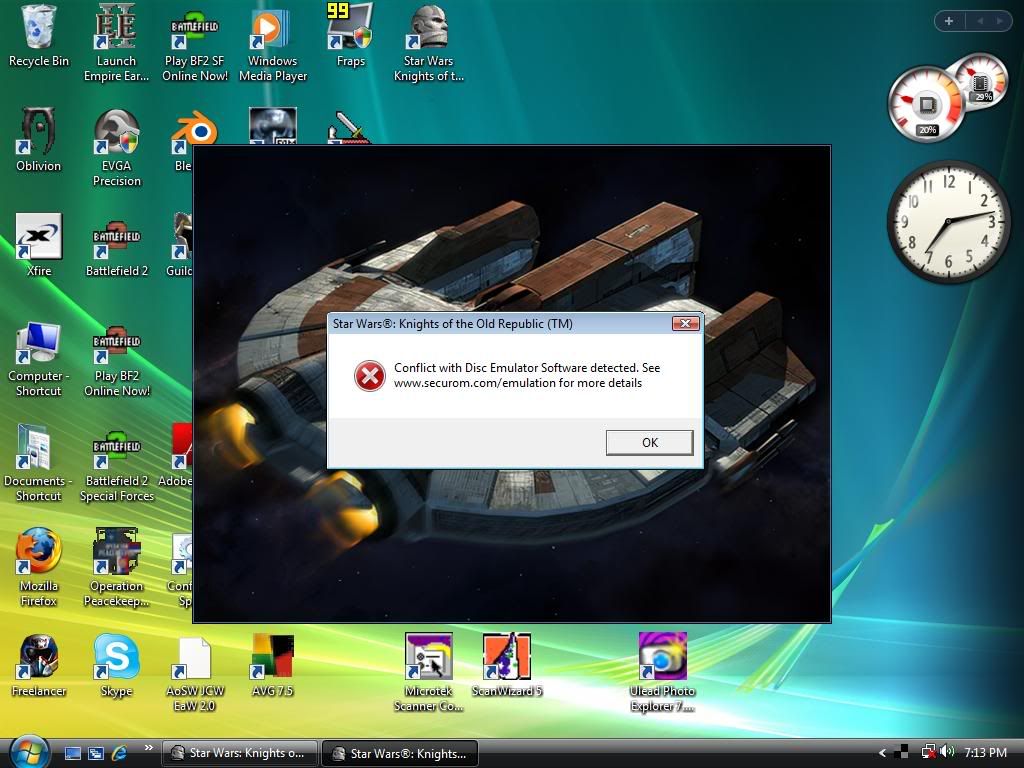This screenshot has height=768, width=1024.
Task: Close the Knights of the Old Republic error dialog
Action: coord(686,323)
